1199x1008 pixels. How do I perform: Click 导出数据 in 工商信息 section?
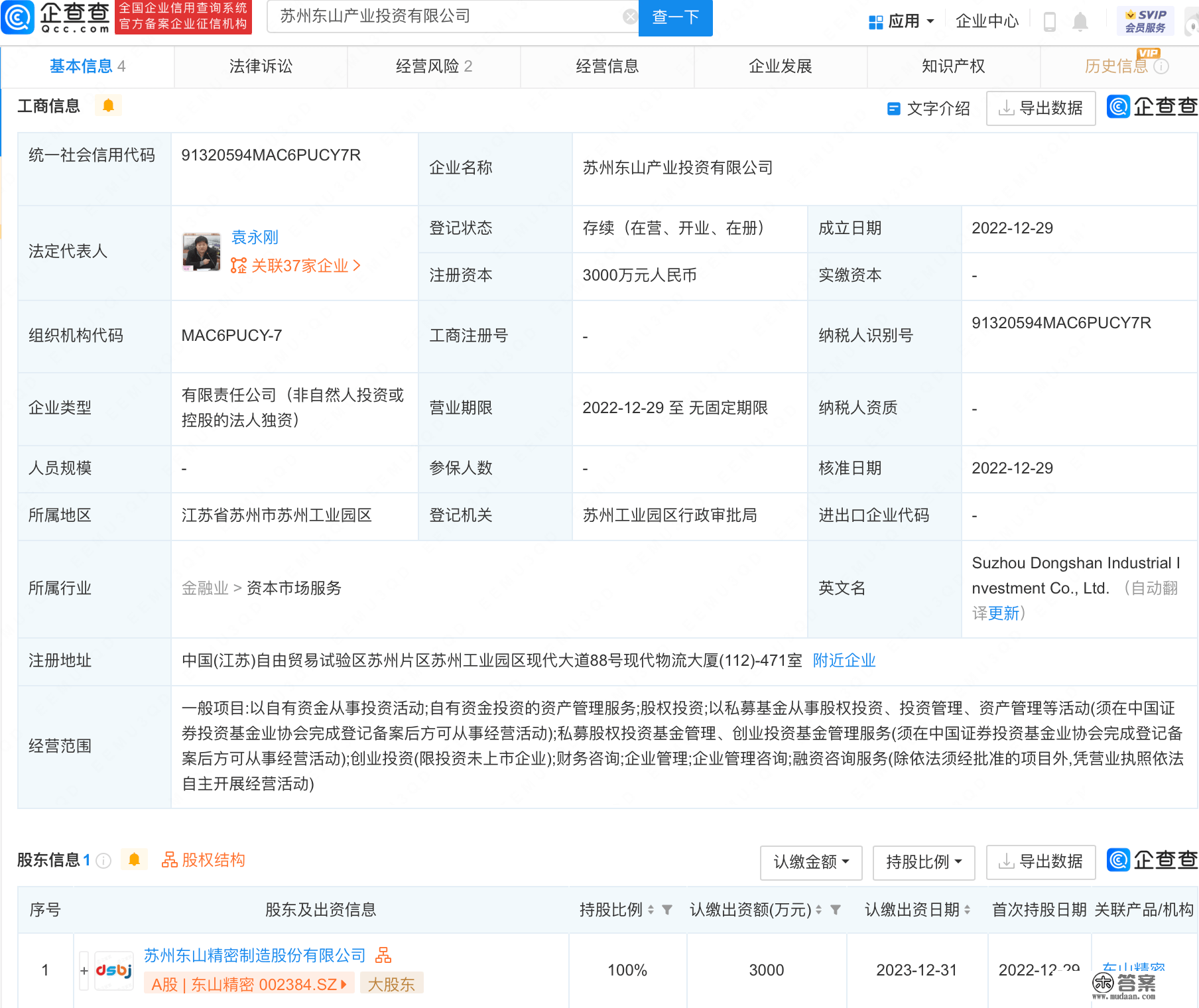tap(1041, 108)
